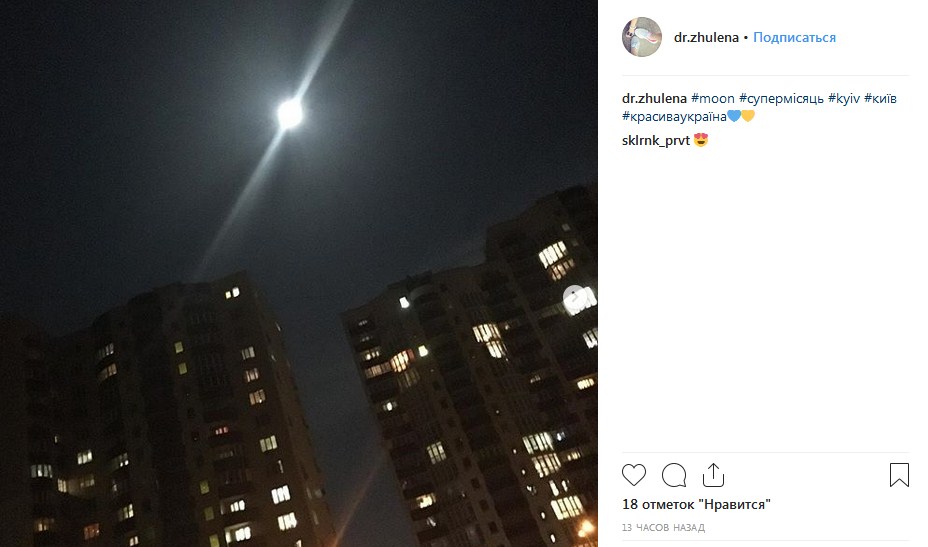View the 18 отметок "Нравится" likes list

pyautogui.click(x=696, y=504)
